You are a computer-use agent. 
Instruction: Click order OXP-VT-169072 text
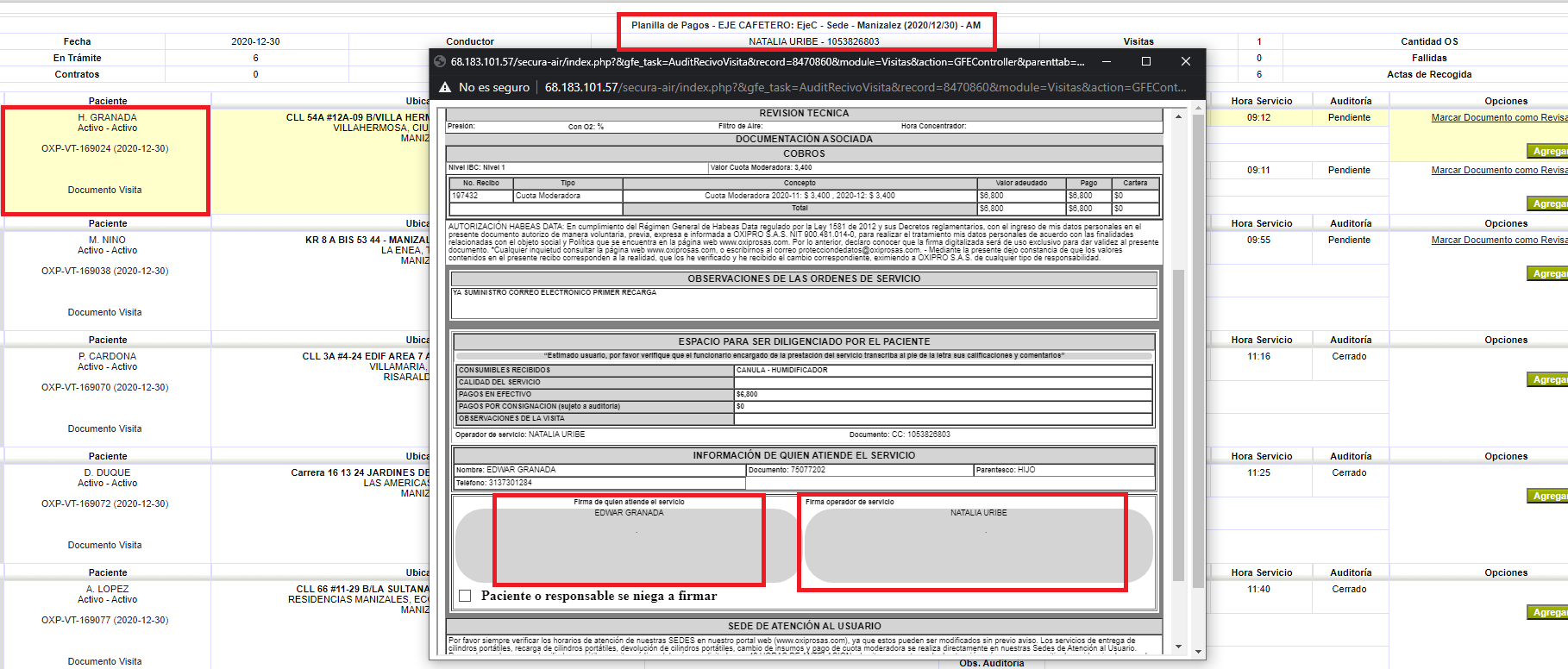[x=105, y=503]
